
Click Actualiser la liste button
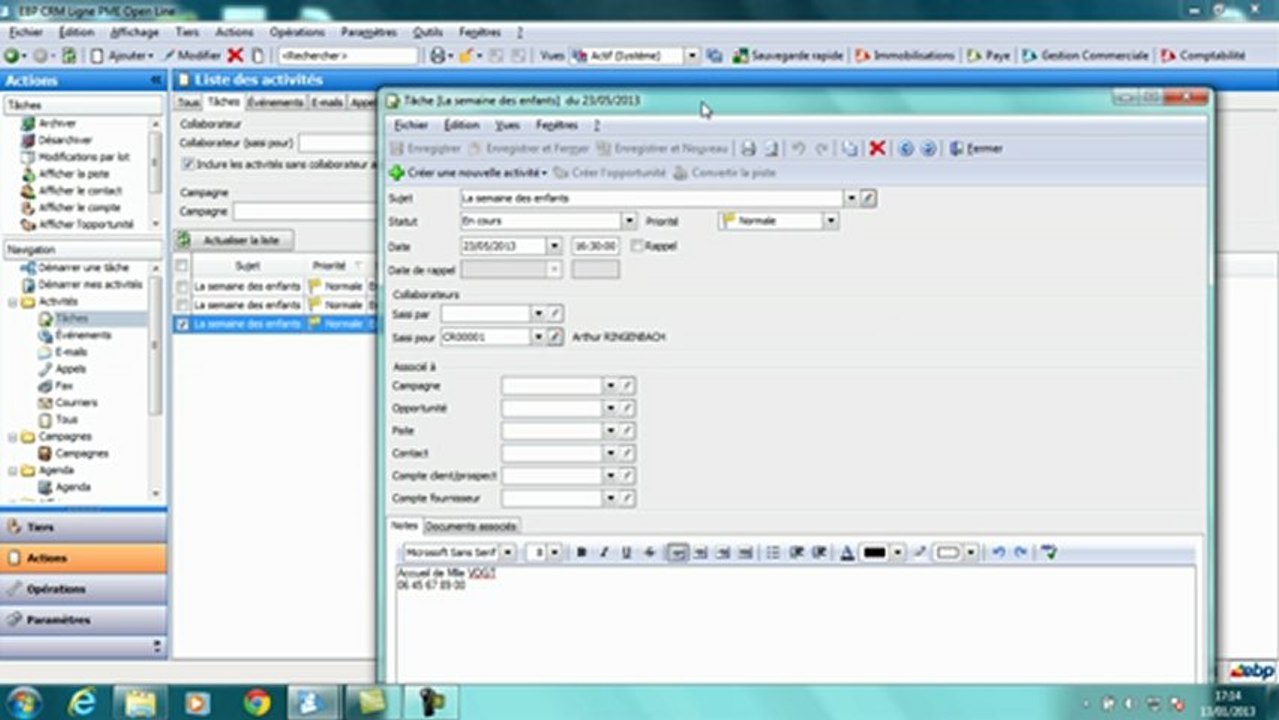click(x=234, y=240)
